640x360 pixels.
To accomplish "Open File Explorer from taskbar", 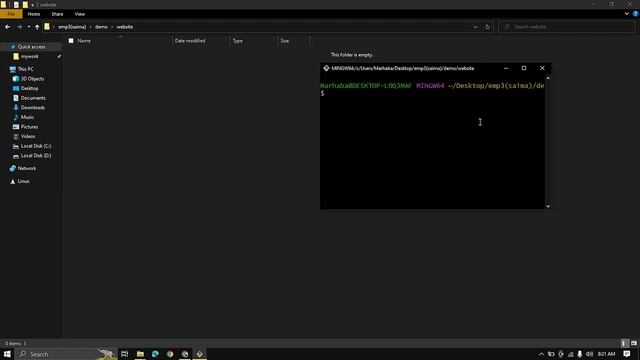I will tap(140, 354).
